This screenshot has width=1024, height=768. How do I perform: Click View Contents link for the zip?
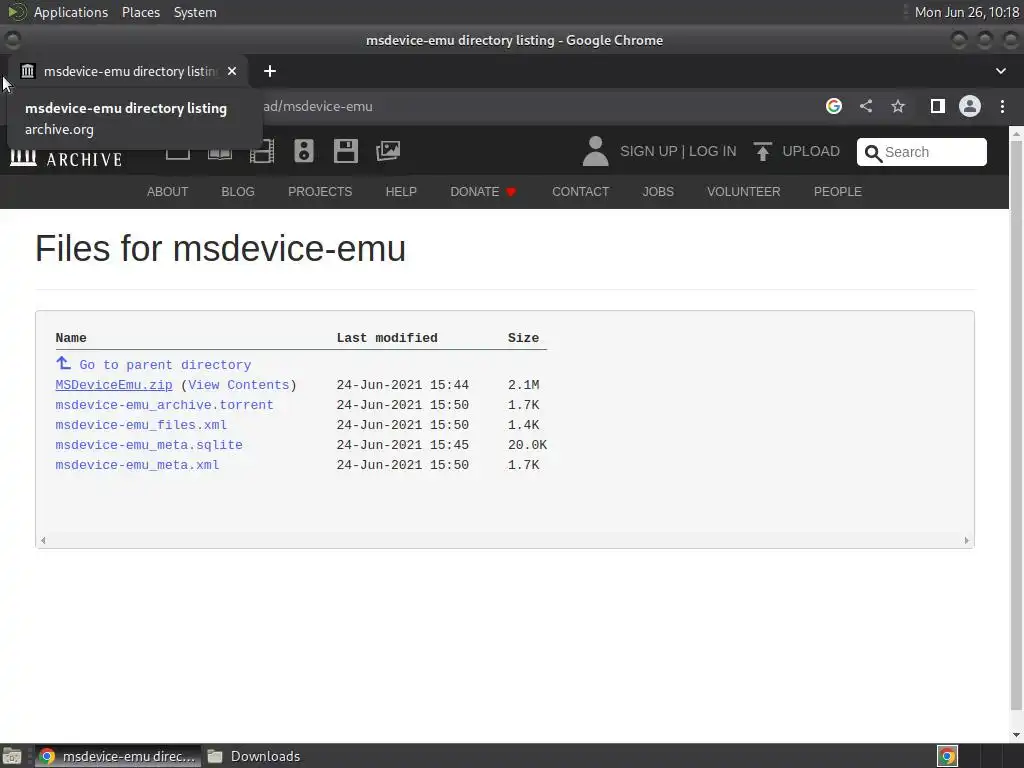(x=239, y=385)
